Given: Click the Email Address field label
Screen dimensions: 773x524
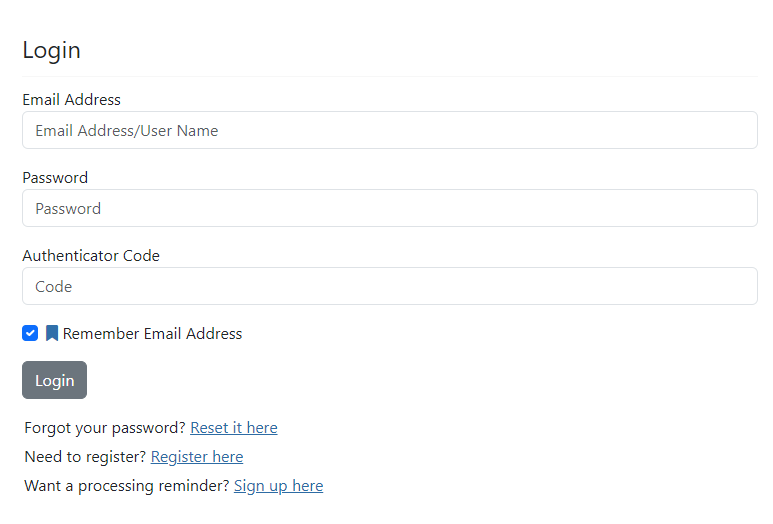Looking at the screenshot, I should [71, 100].
